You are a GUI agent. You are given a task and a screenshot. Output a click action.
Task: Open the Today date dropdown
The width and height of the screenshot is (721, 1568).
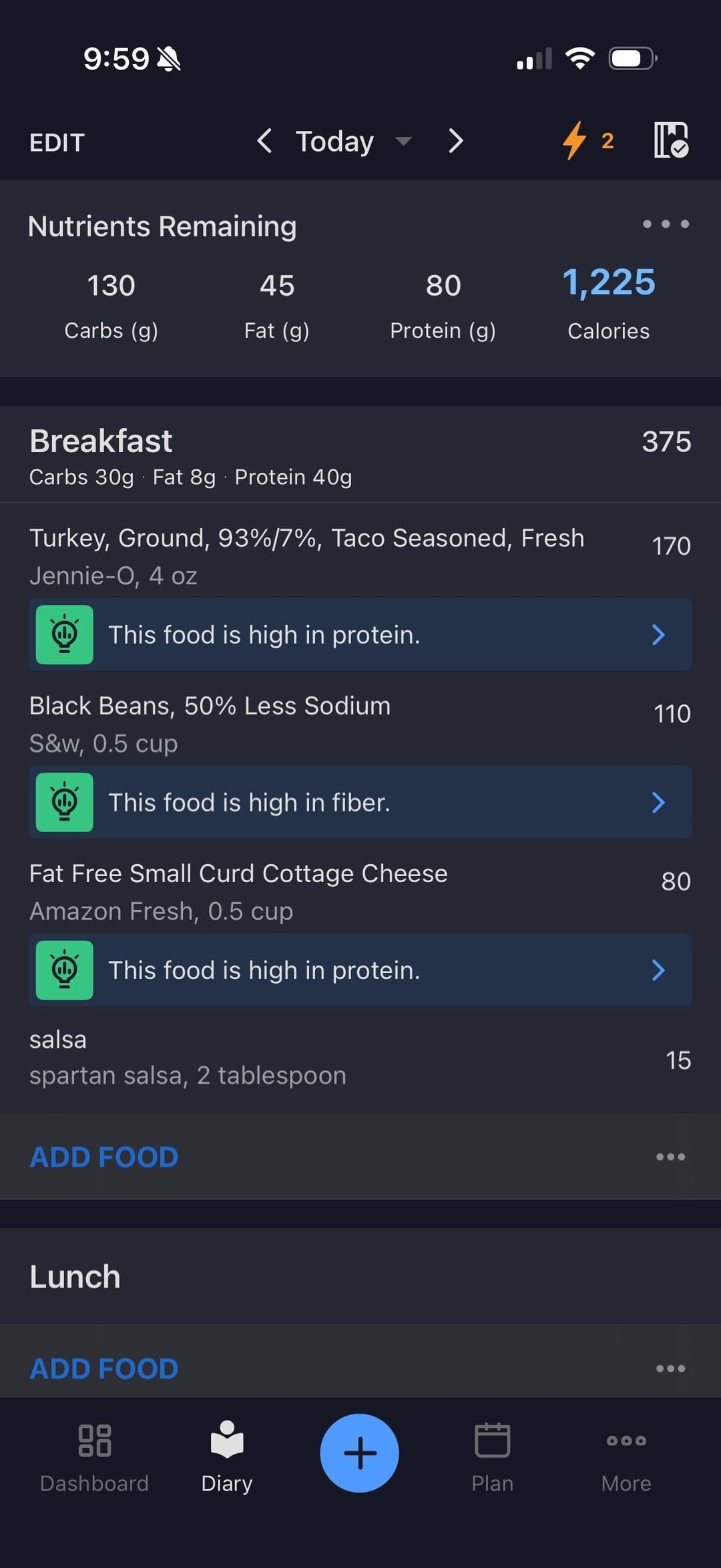(x=352, y=142)
